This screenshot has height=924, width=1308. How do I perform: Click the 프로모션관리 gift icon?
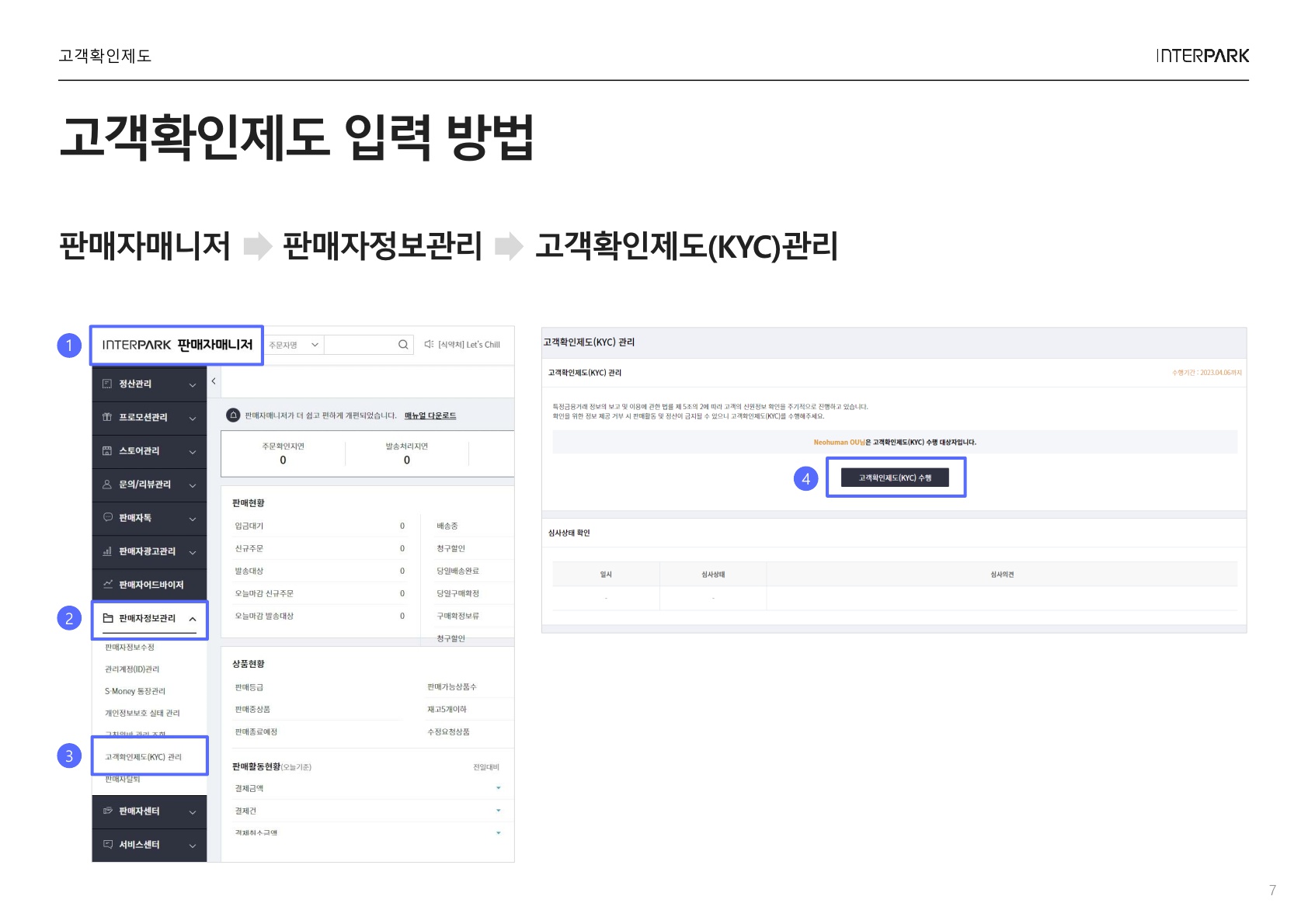107,418
